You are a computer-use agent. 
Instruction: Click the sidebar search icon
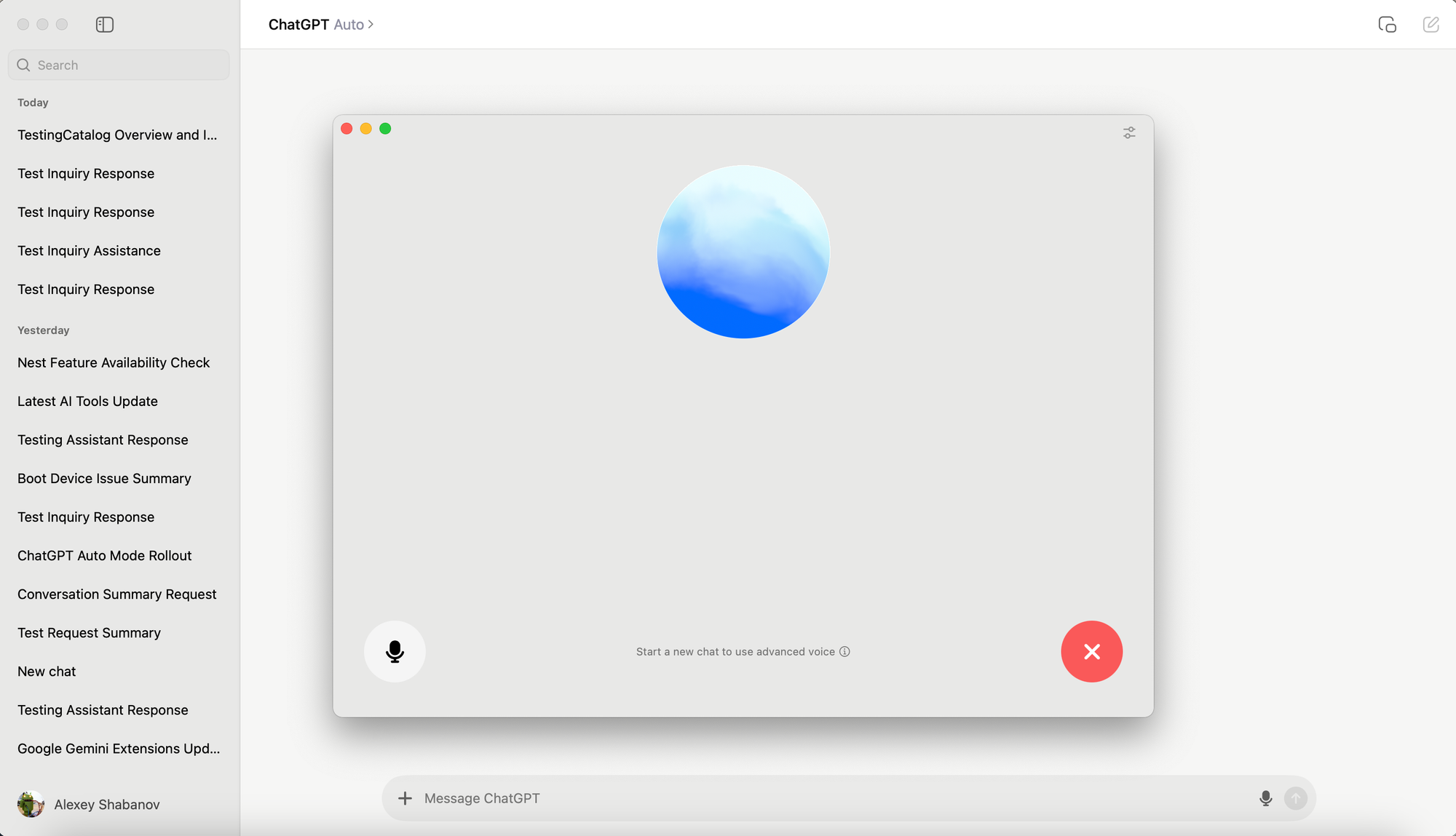click(x=23, y=64)
